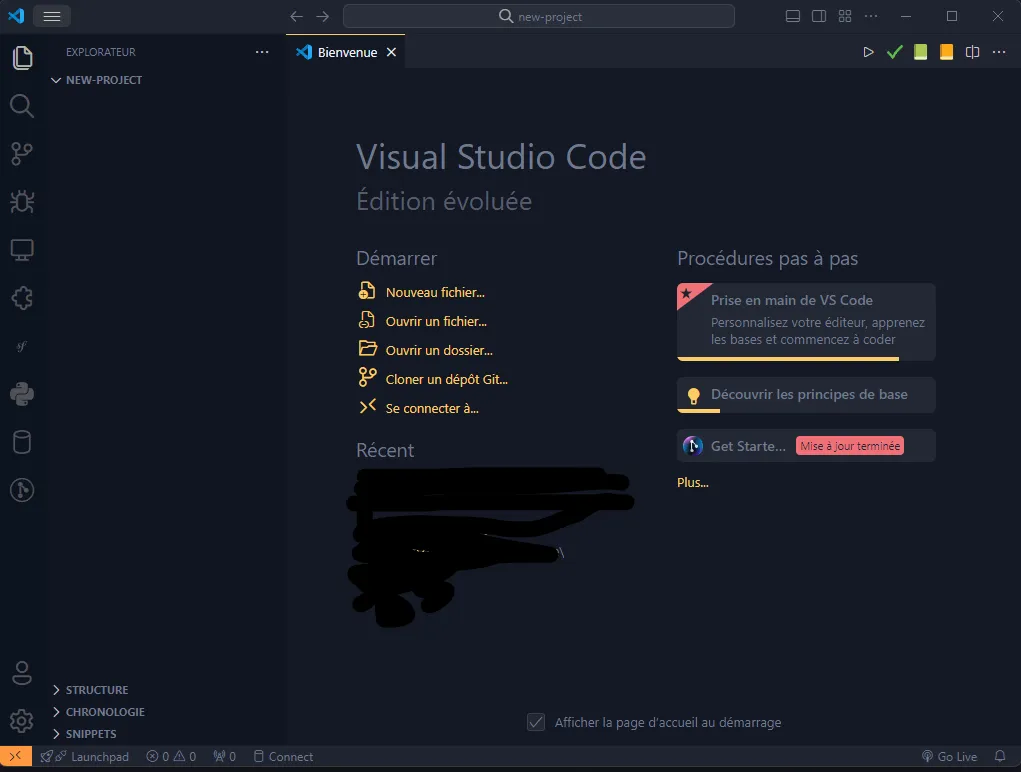Open the Run and Debug view

(22, 202)
